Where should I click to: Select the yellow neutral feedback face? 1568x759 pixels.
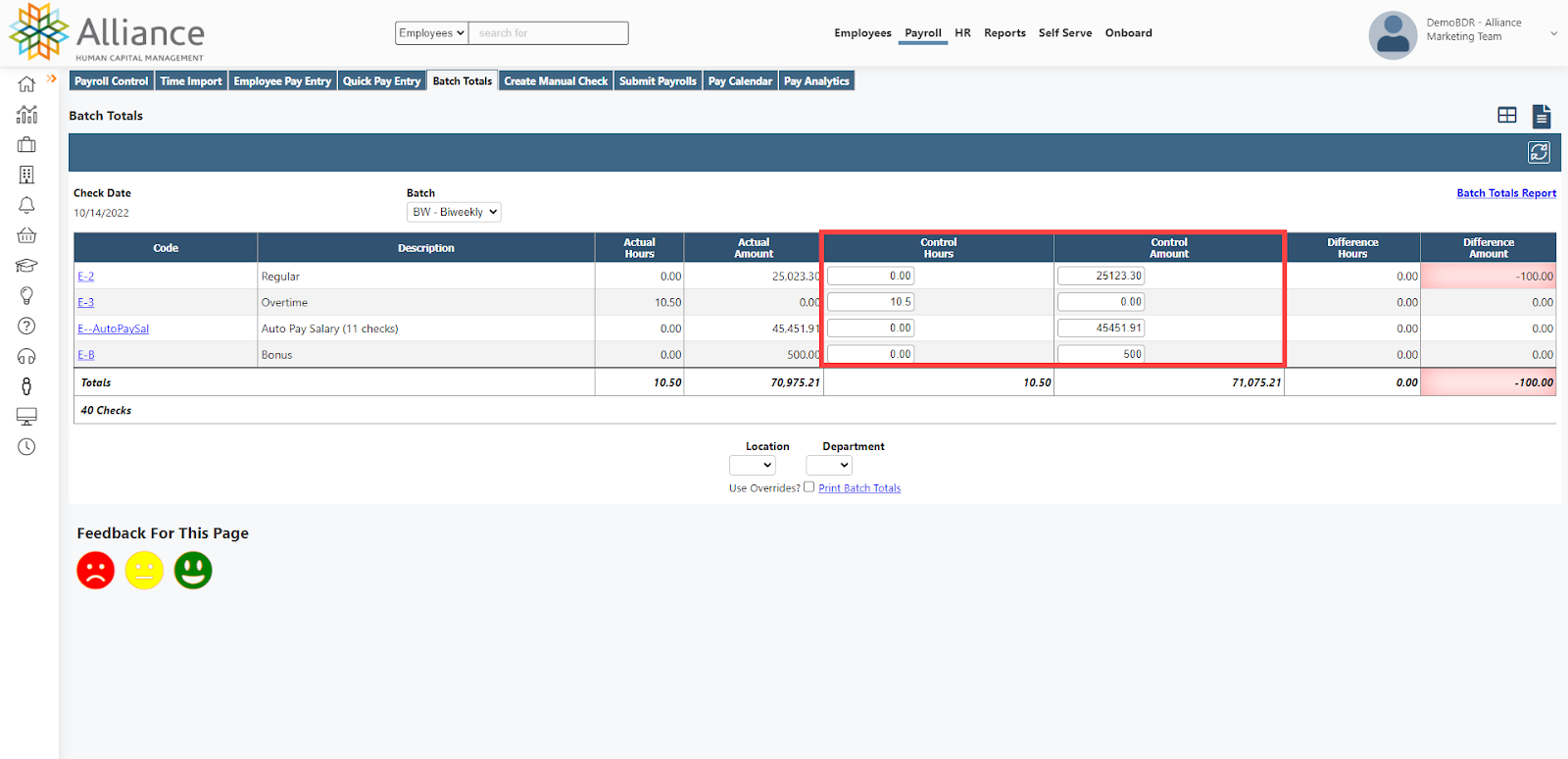(144, 570)
